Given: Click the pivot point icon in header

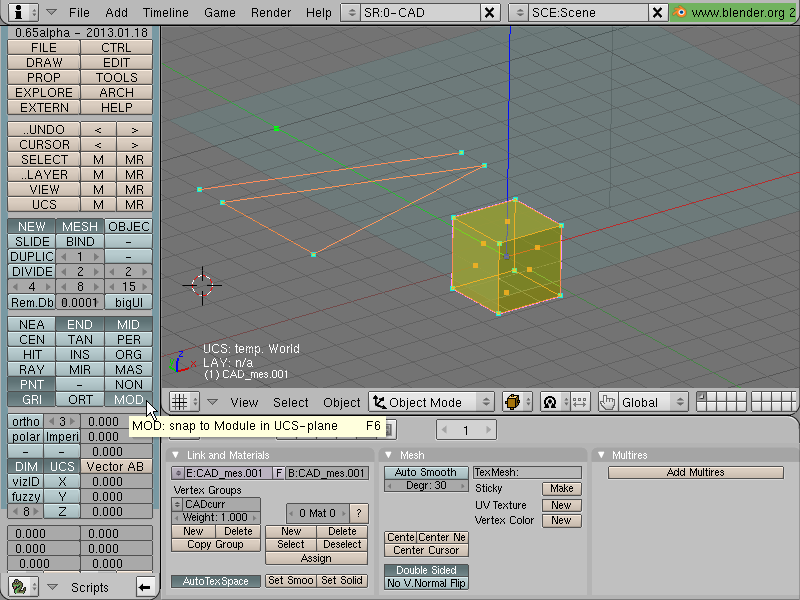Looking at the screenshot, I should coord(550,402).
